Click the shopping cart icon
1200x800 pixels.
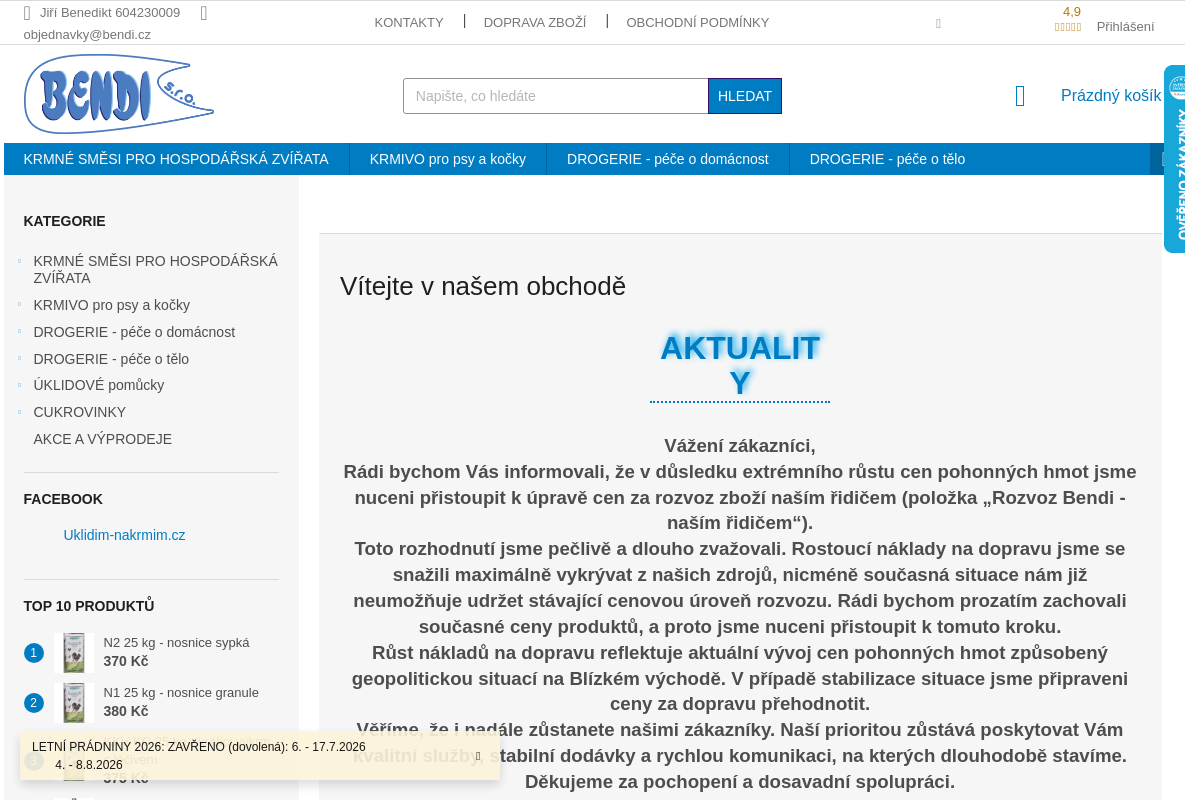click(1020, 96)
